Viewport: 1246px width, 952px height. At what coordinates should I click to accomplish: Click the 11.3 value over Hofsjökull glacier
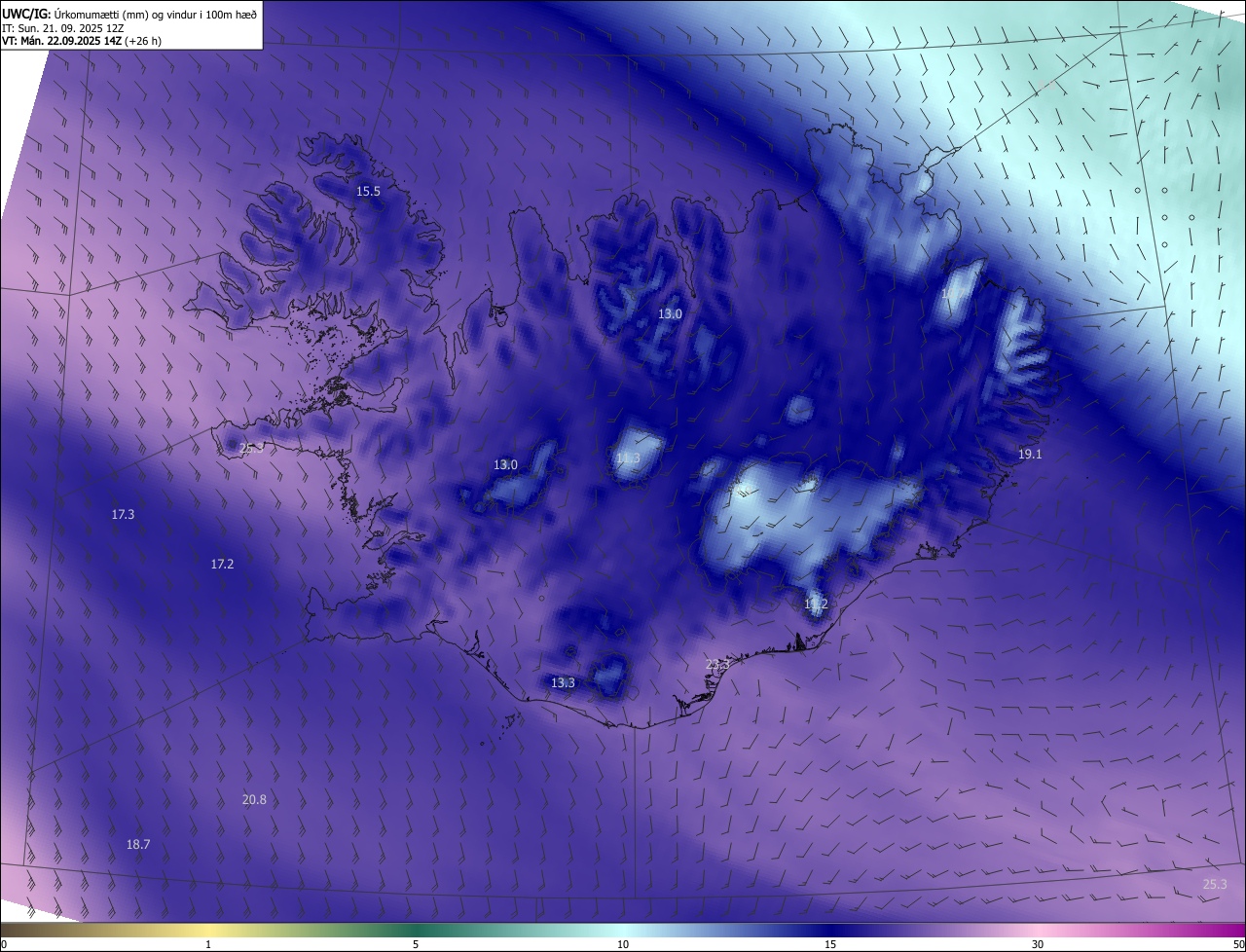click(628, 458)
